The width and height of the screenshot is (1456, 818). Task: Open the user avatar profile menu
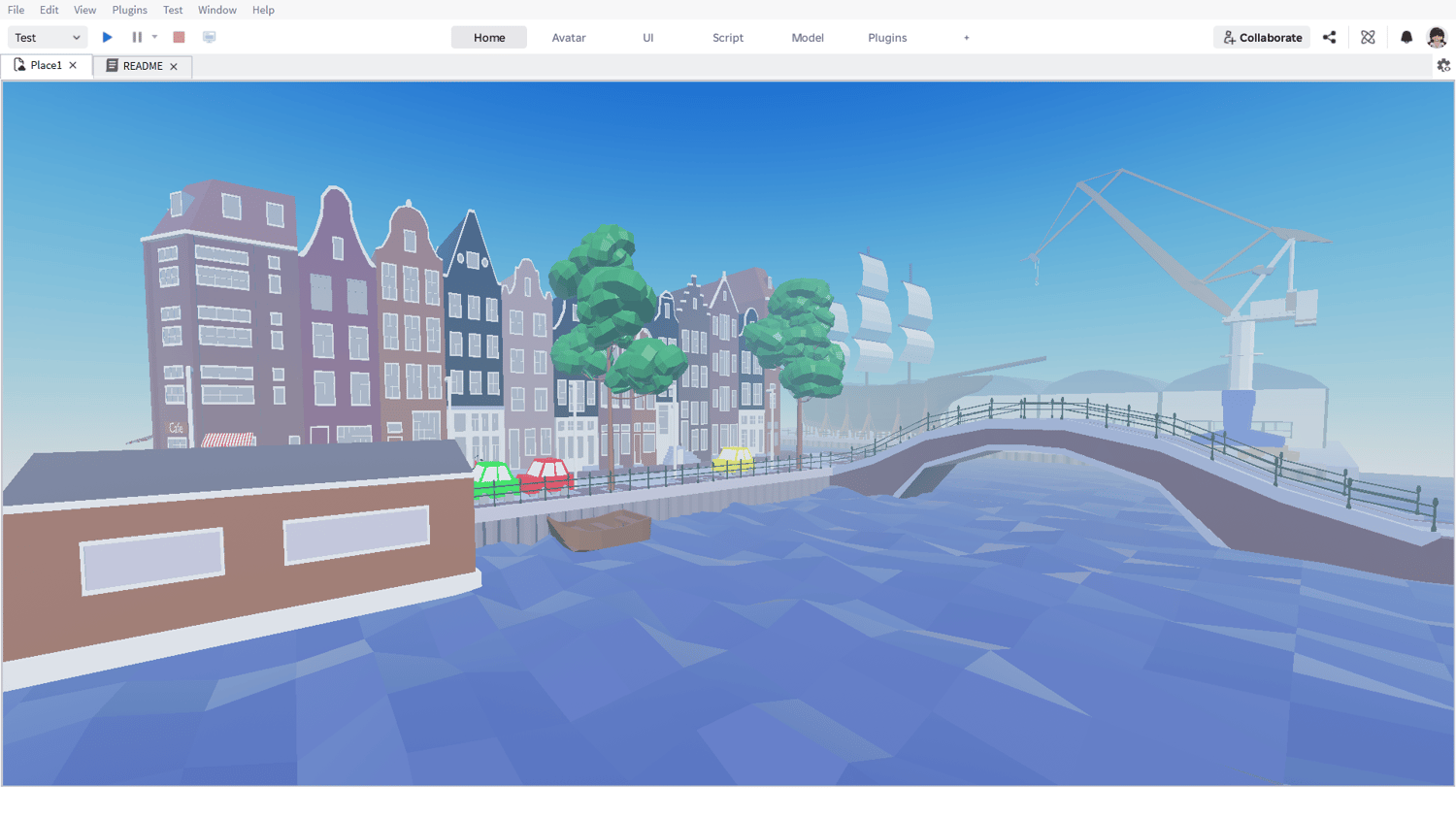[1437, 37]
